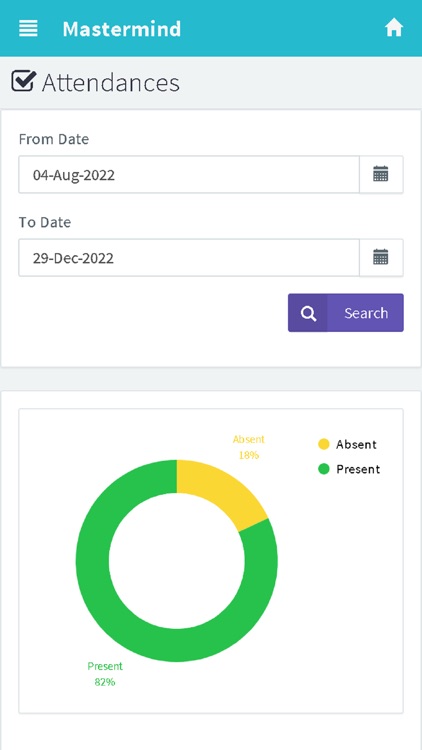Click the green Present legend dot
The width and height of the screenshot is (422, 750).
coord(324,469)
